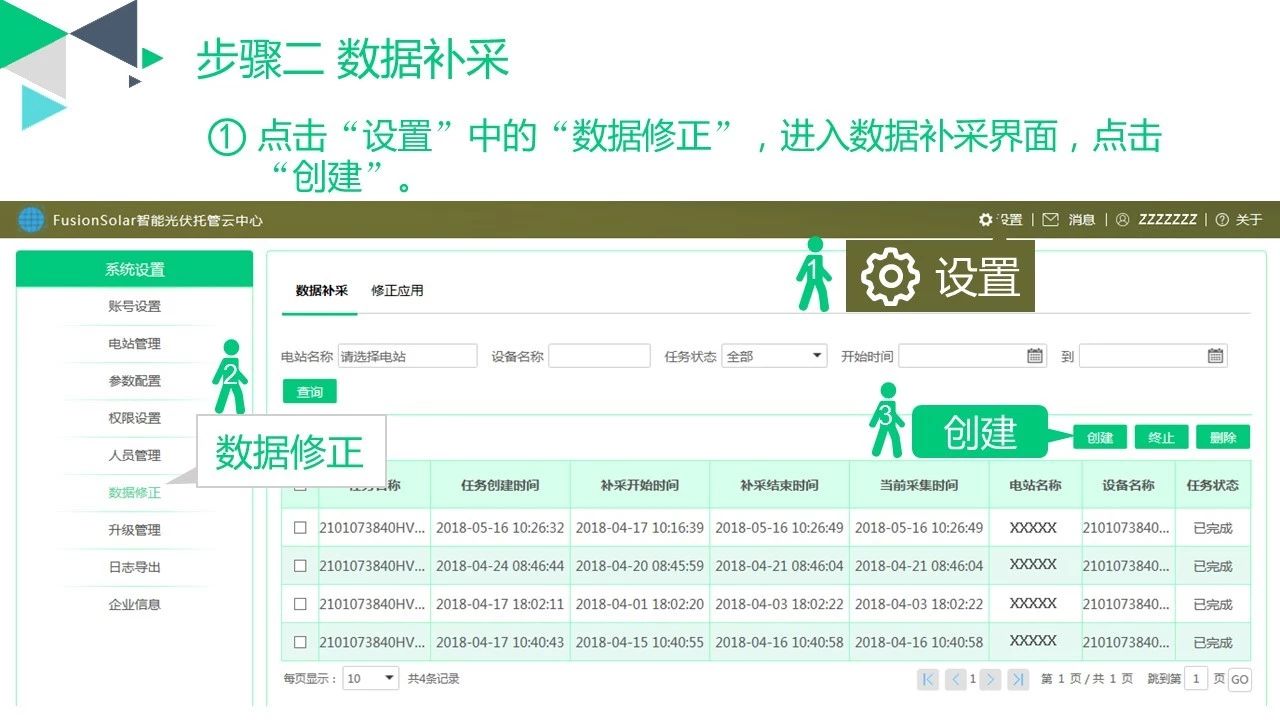Screen dimensions: 1280x720
Task: Tick the header select-all checkbox
Action: [x=300, y=485]
